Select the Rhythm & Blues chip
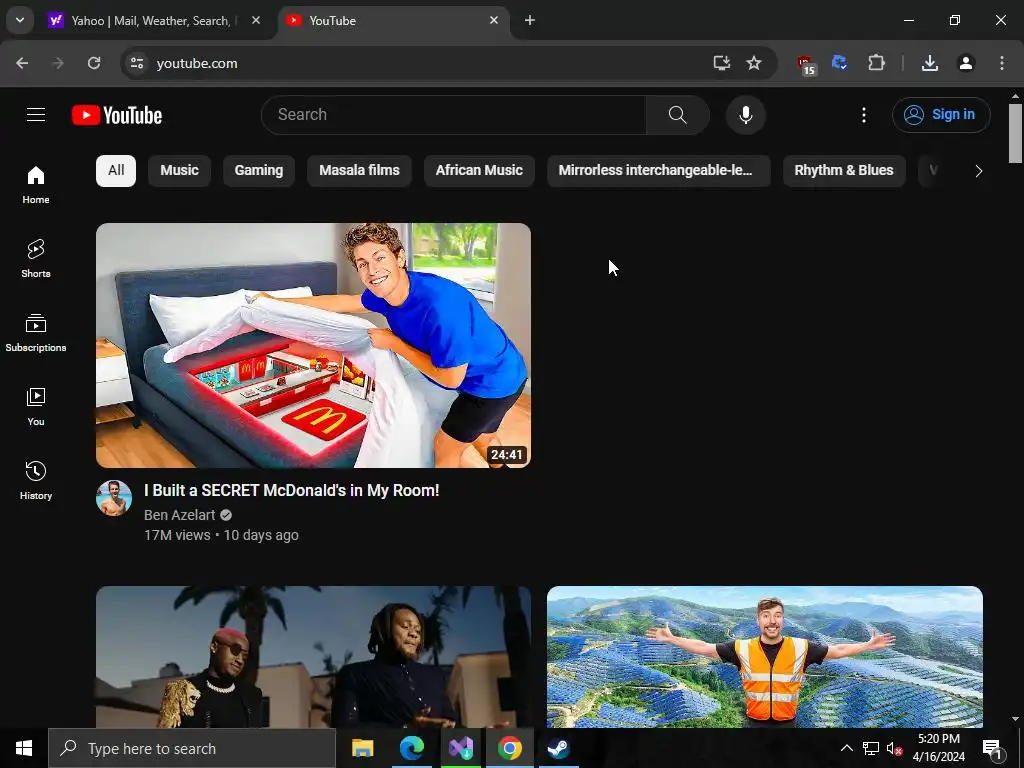The width and height of the screenshot is (1024, 768). point(844,171)
